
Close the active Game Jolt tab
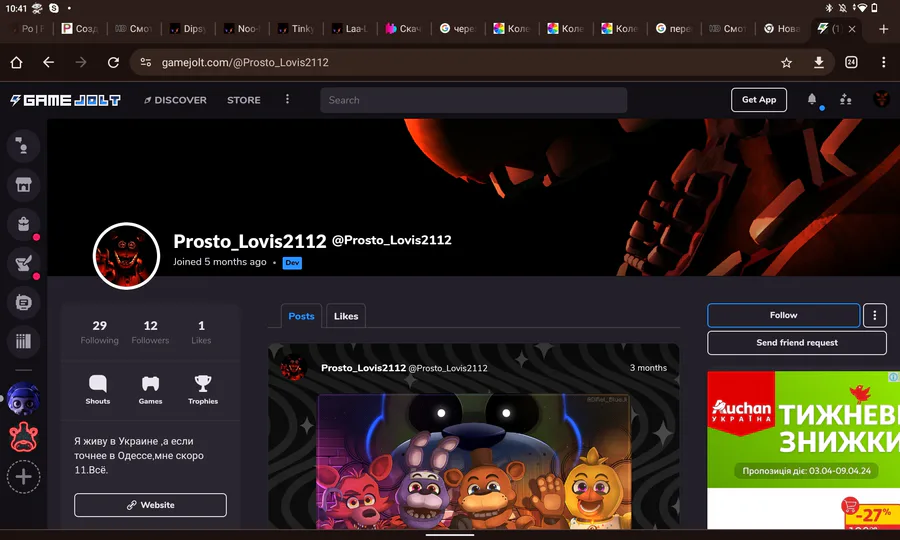pyautogui.click(x=852, y=29)
